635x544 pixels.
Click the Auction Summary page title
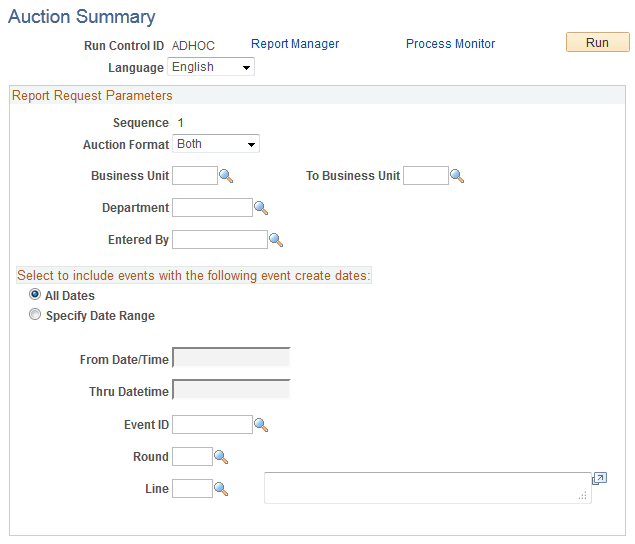click(82, 17)
